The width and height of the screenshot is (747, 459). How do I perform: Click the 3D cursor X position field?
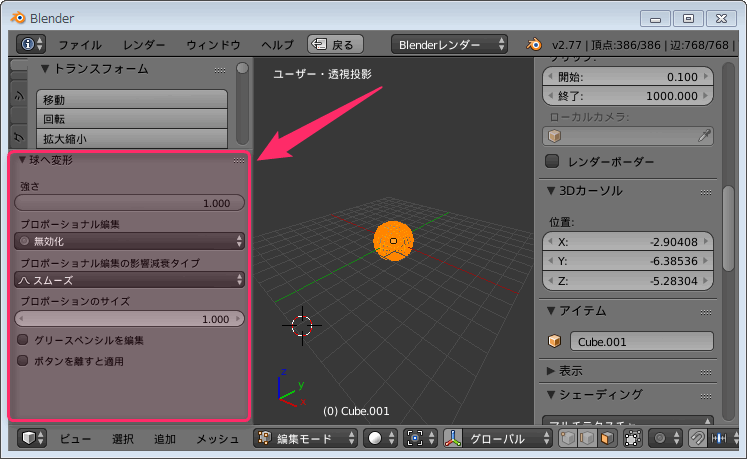628,242
